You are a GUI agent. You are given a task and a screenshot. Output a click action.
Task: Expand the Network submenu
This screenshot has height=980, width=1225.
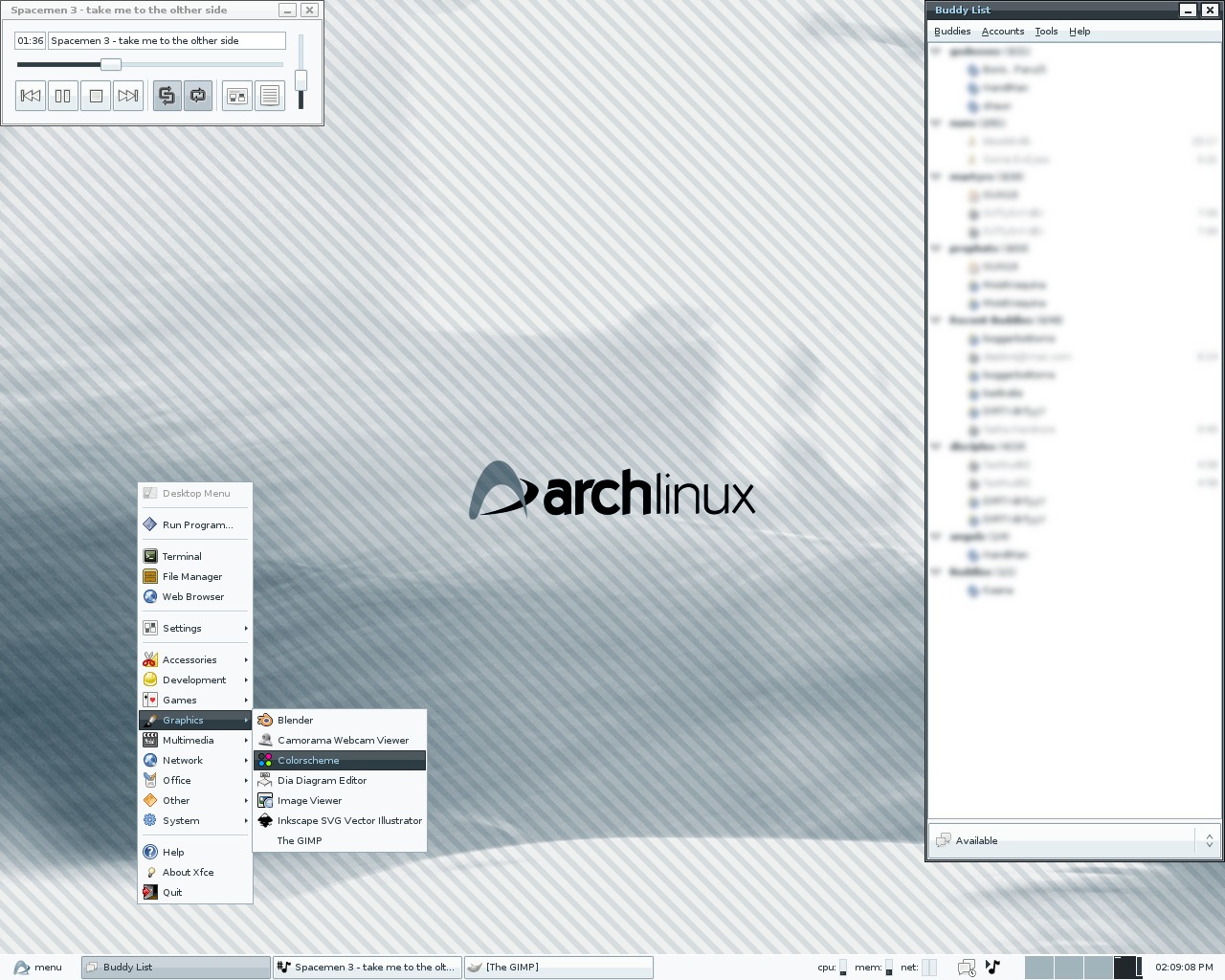tap(195, 760)
